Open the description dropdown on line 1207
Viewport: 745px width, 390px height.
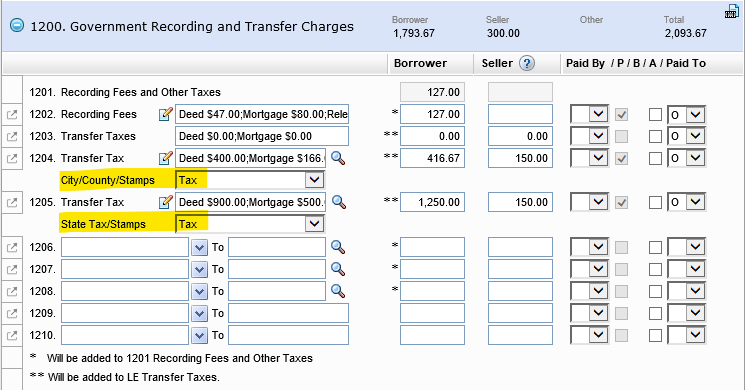(x=199, y=269)
